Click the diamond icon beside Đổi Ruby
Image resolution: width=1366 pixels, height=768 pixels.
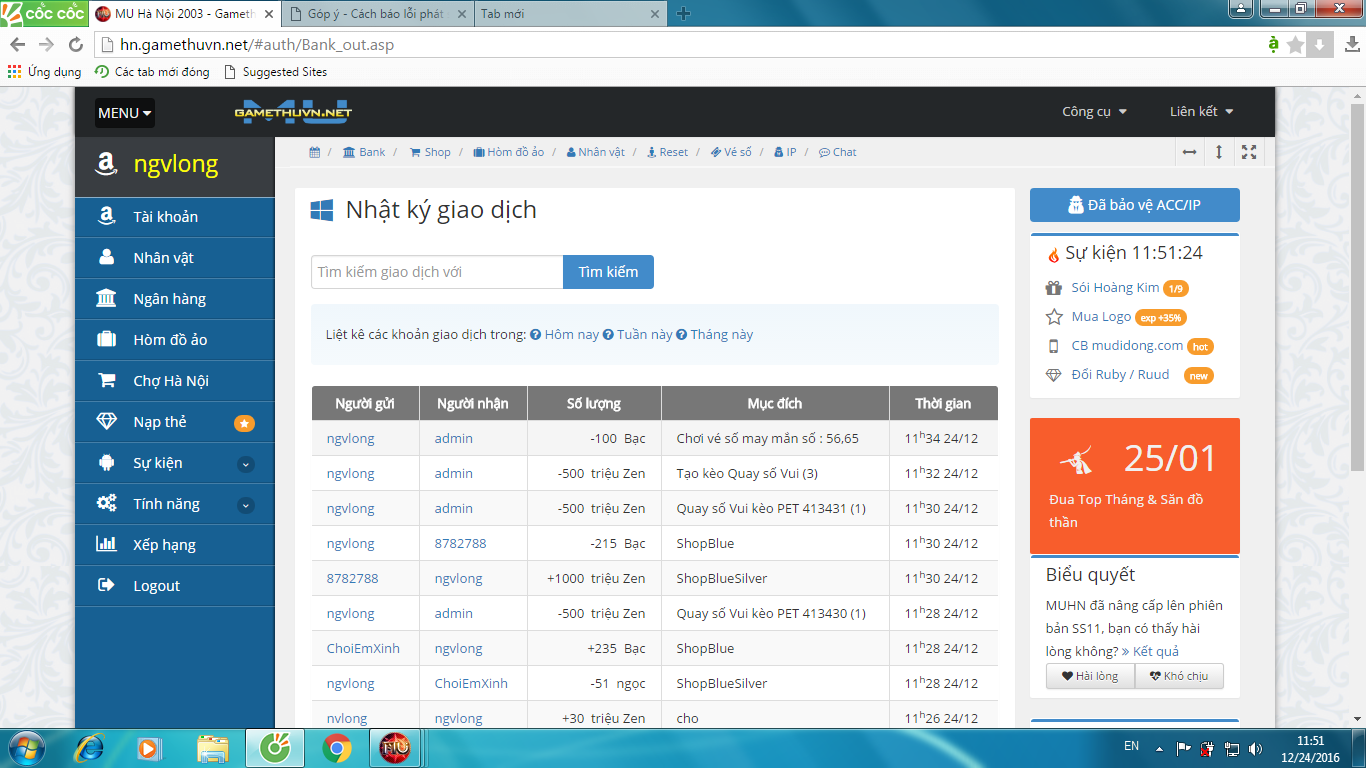point(1054,375)
